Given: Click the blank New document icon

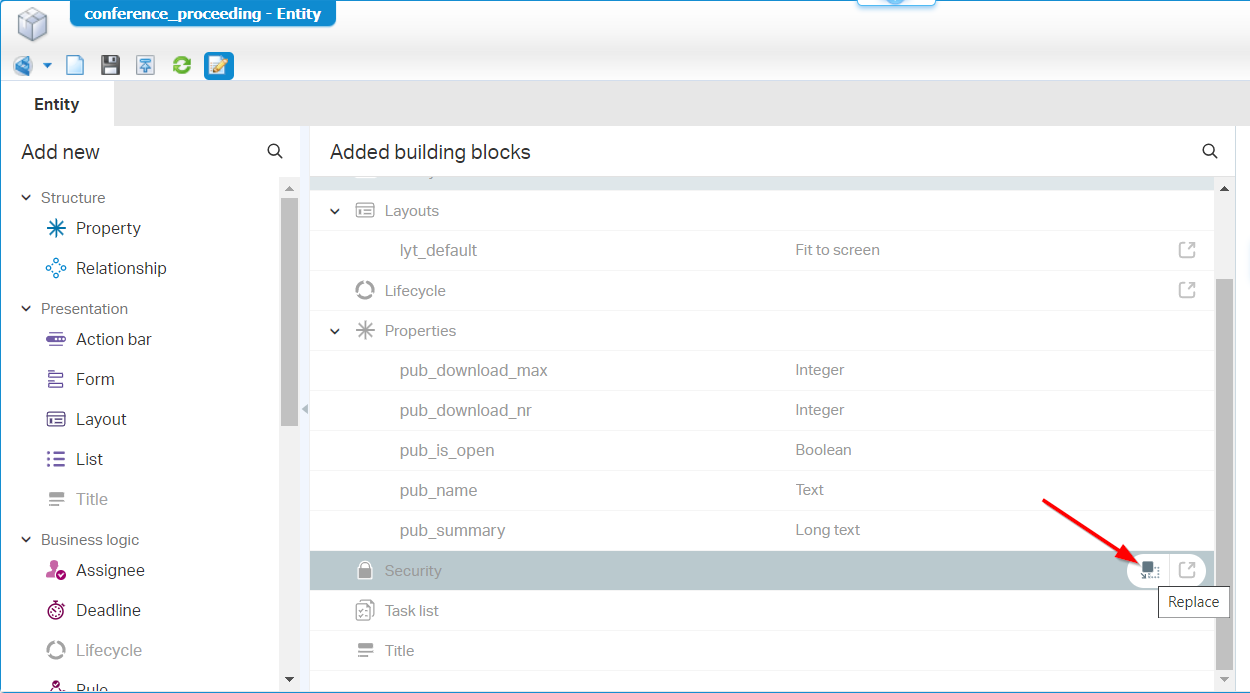Looking at the screenshot, I should point(75,66).
